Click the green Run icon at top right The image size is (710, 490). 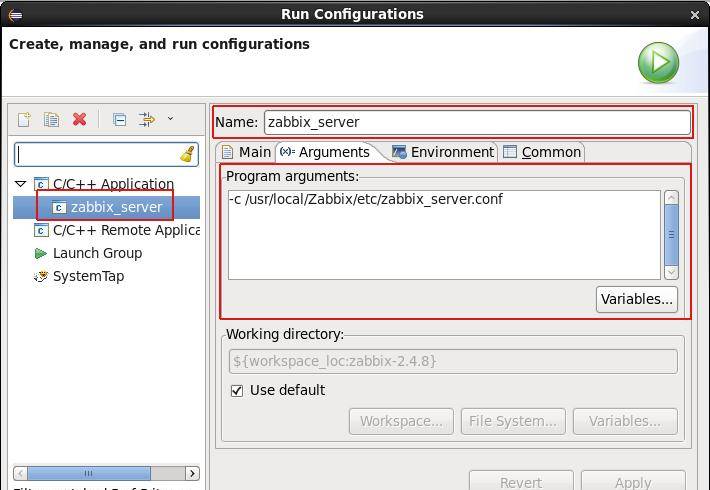pyautogui.click(x=658, y=62)
